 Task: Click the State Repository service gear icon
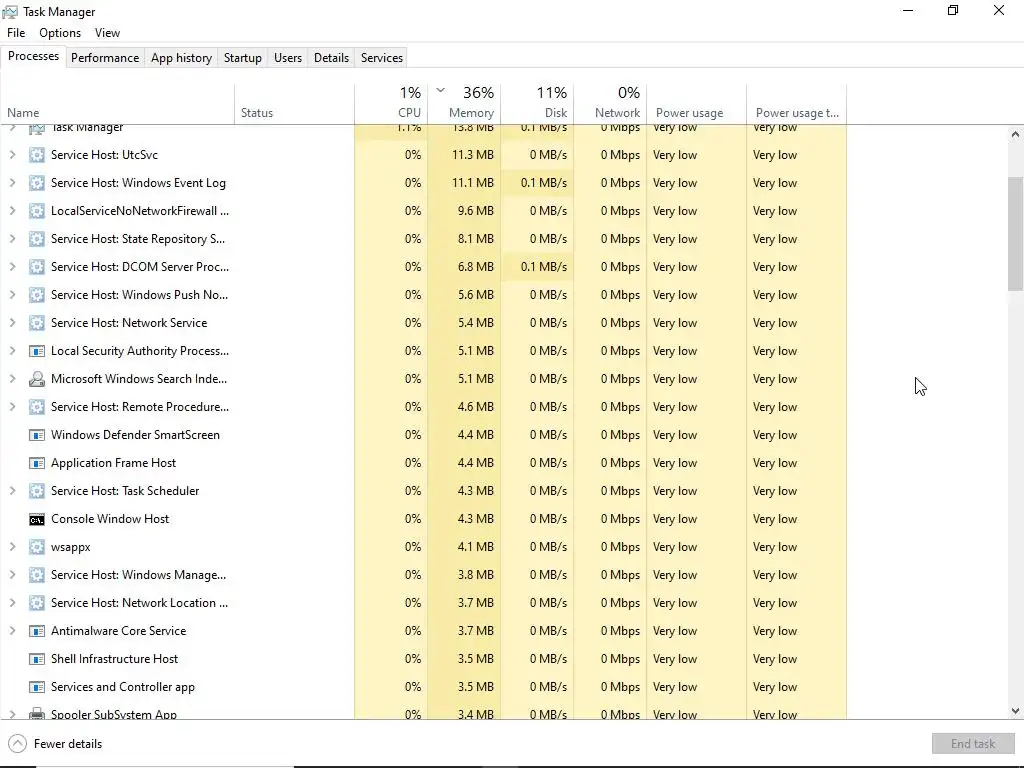point(37,239)
